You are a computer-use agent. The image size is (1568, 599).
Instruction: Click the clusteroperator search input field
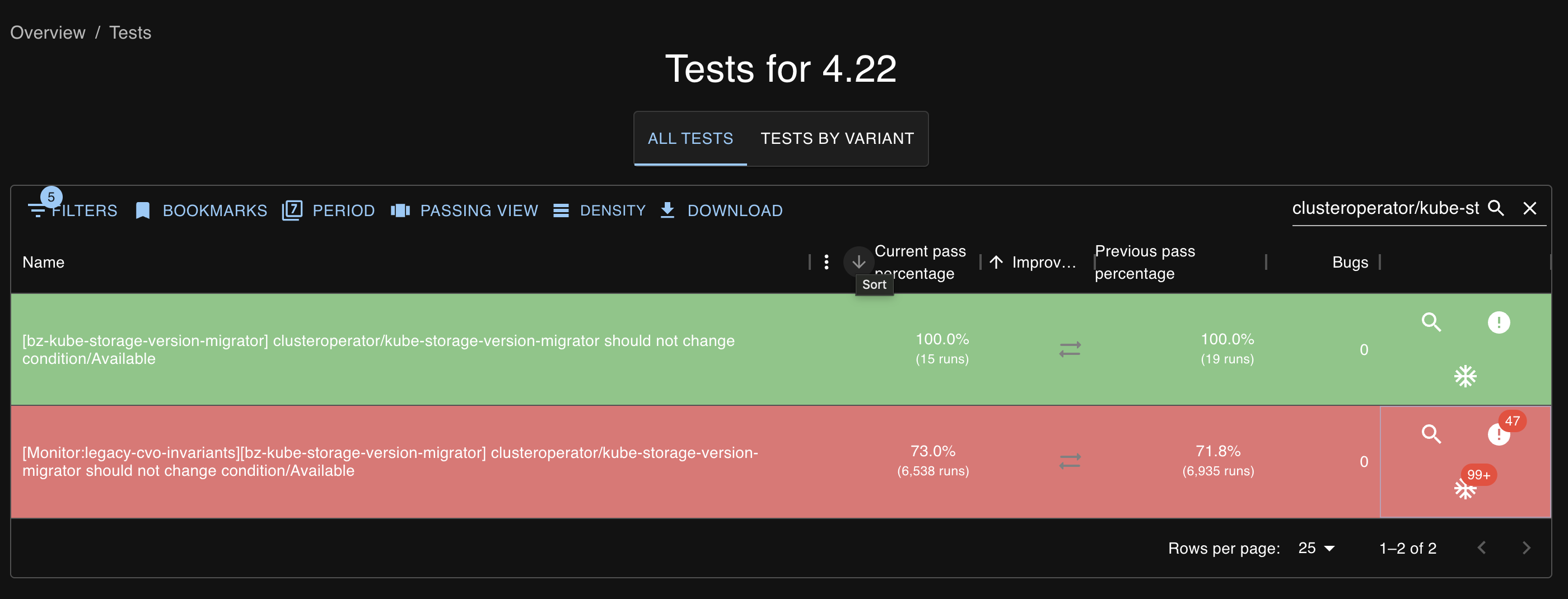pyautogui.click(x=1385, y=208)
